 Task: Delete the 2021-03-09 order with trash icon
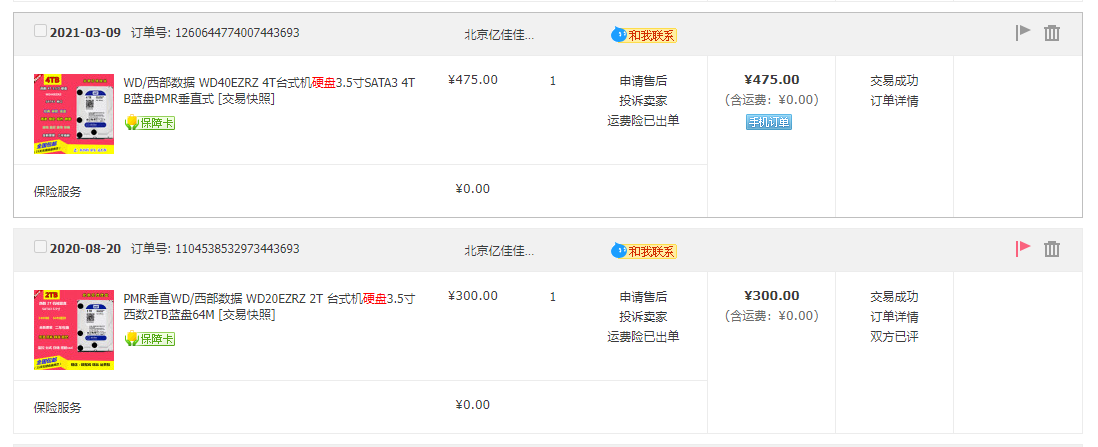(1052, 33)
